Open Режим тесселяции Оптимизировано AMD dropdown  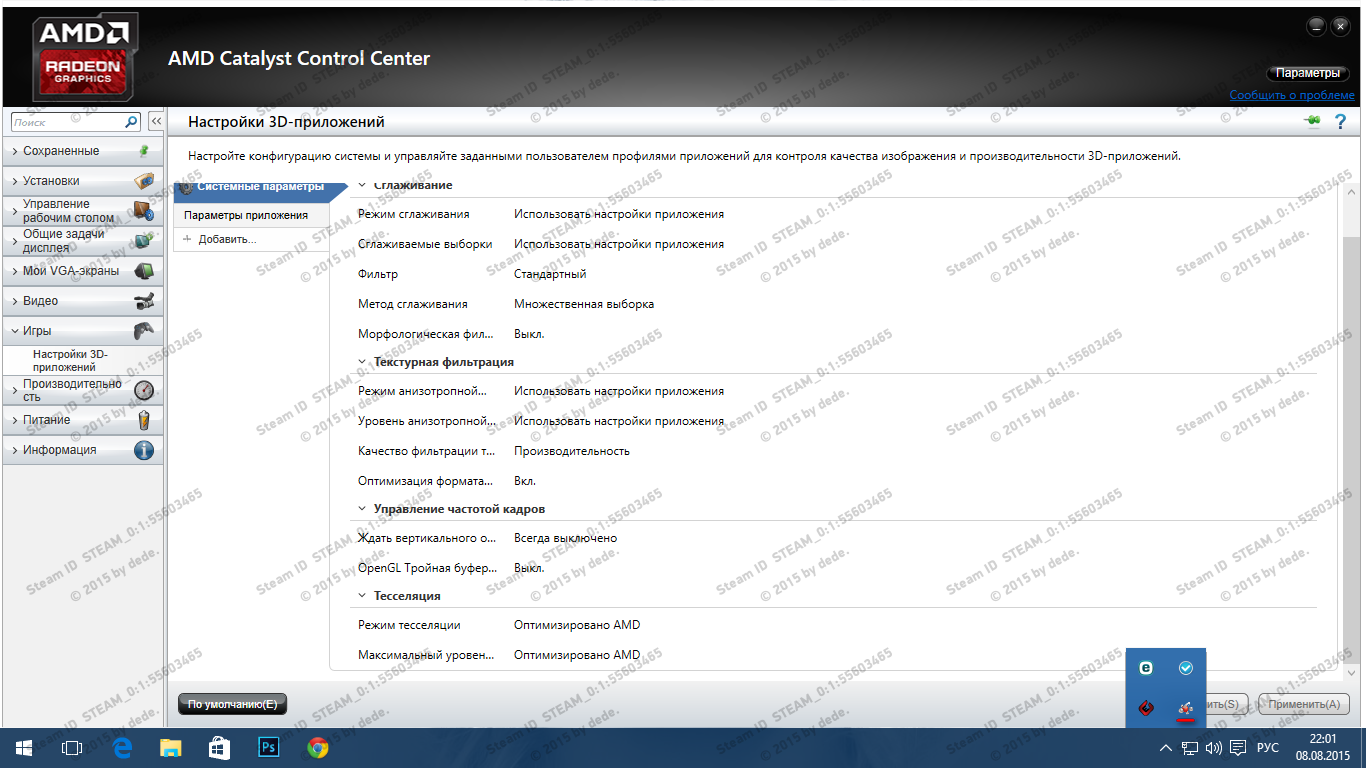pos(577,625)
